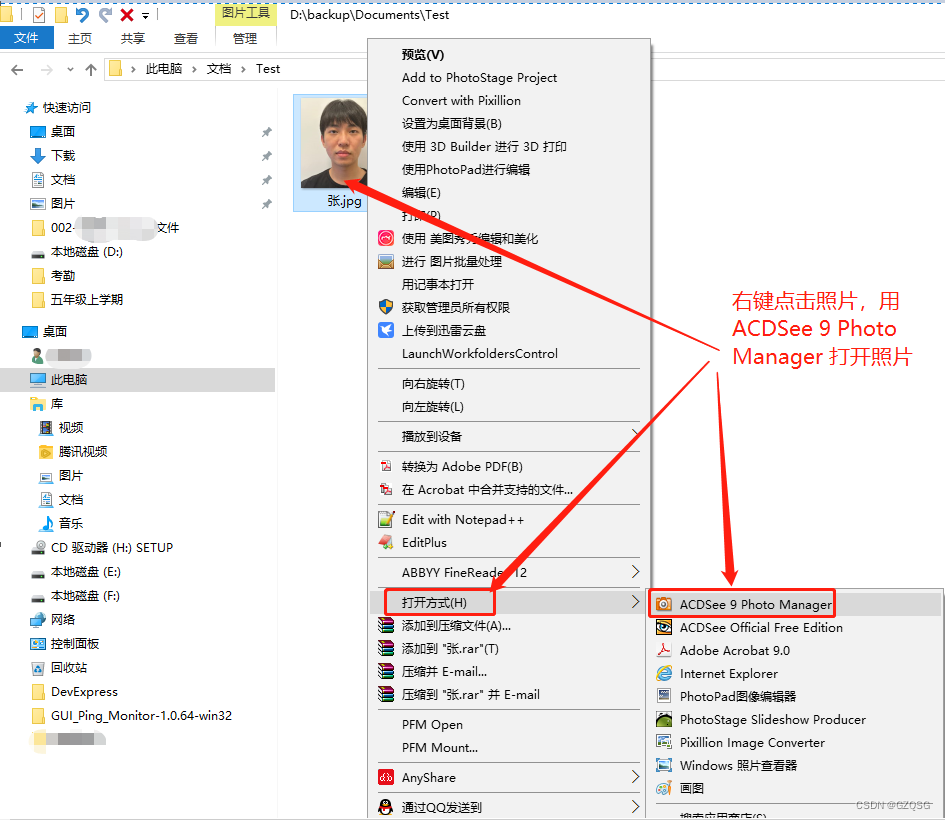Choose PFM Open menu entry
945x820 pixels.
click(432, 725)
